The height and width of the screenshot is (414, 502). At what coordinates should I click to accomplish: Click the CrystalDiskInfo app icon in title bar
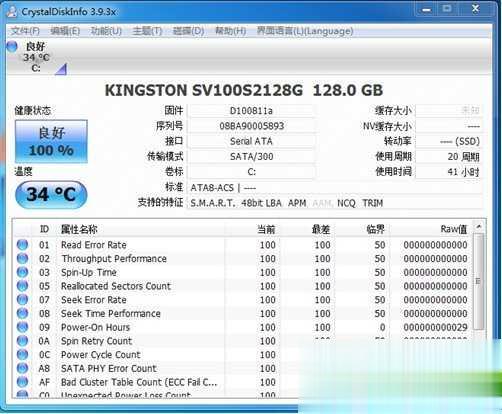coord(12,12)
